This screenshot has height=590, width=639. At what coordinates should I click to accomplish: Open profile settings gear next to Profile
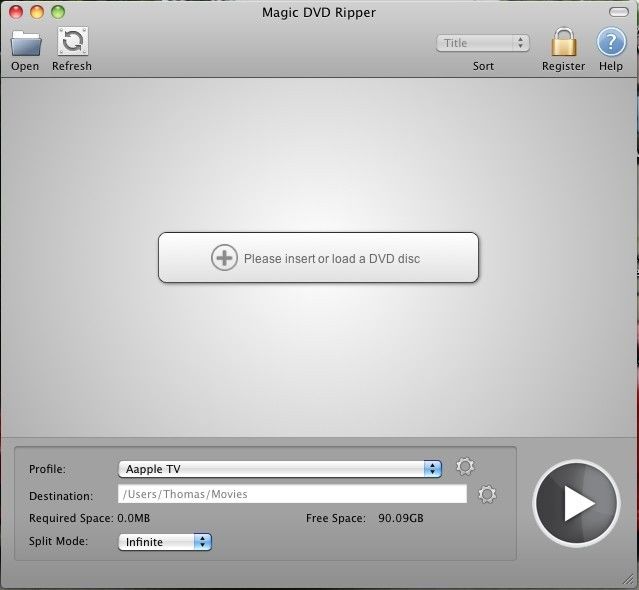(x=465, y=467)
